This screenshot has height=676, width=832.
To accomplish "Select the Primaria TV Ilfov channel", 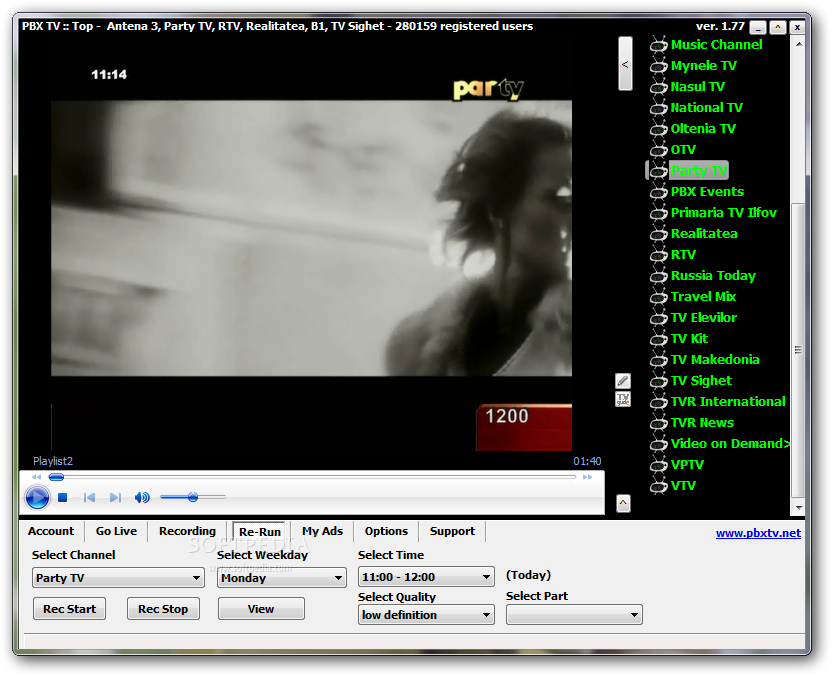I will (x=723, y=213).
